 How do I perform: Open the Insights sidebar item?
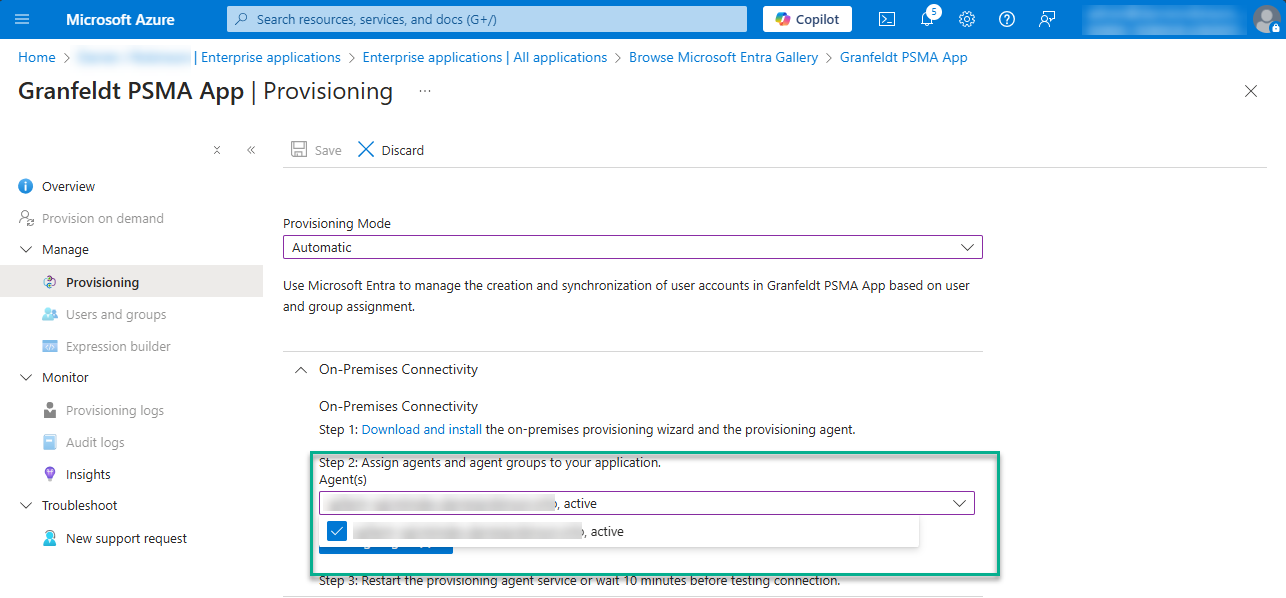point(88,475)
